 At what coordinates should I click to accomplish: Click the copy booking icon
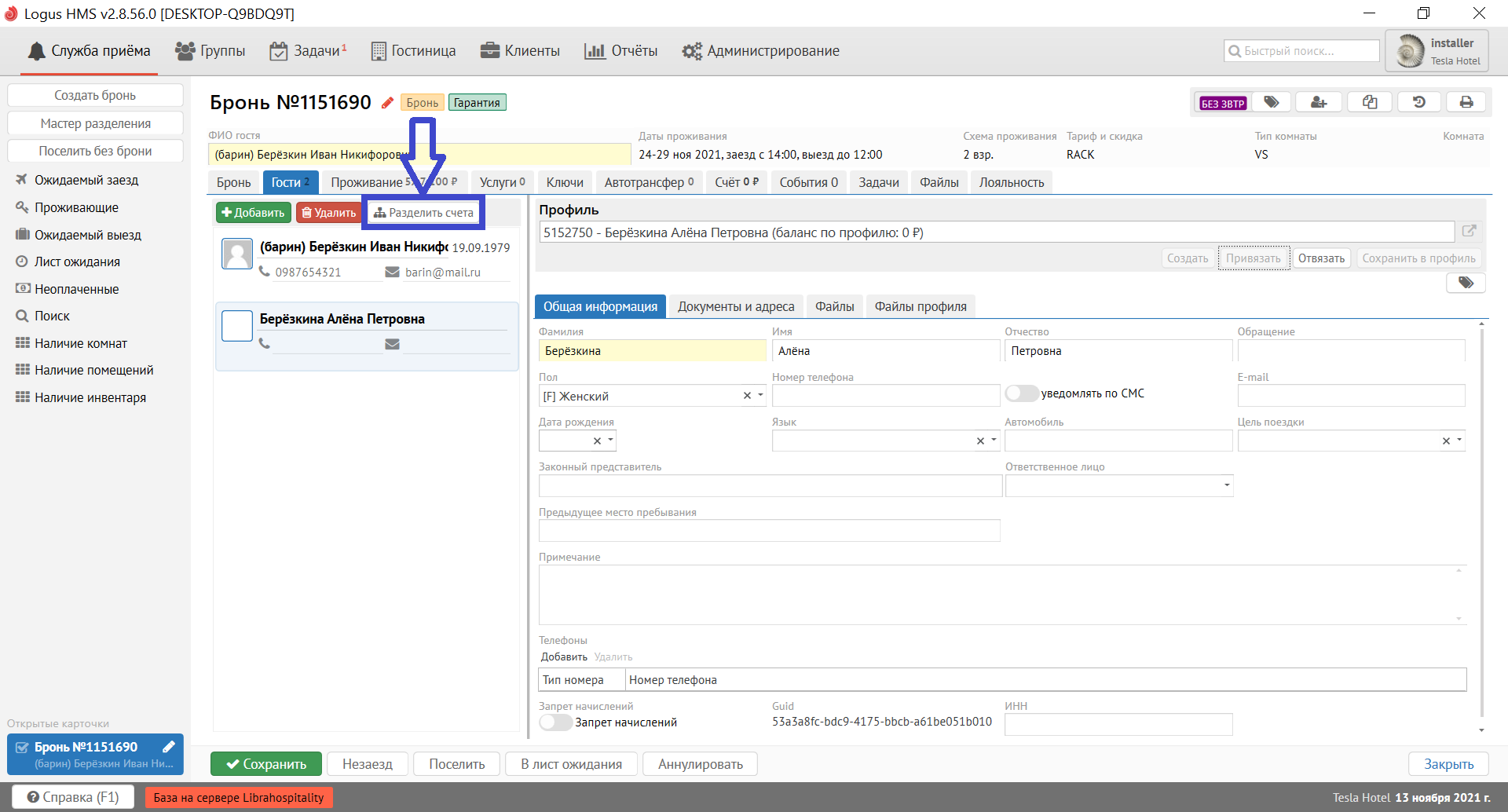point(1370,103)
